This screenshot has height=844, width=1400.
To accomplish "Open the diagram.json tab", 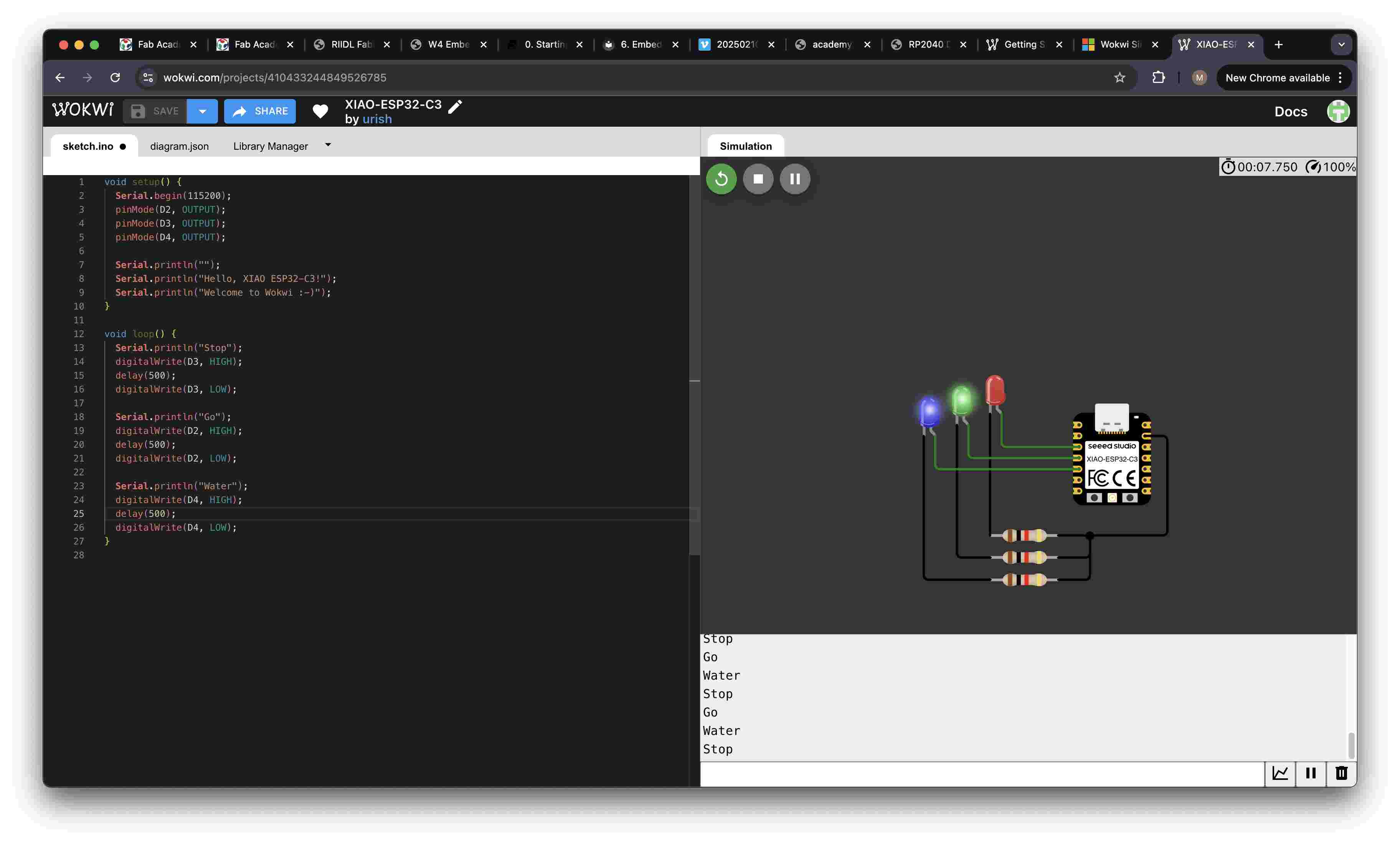I will coord(180,146).
